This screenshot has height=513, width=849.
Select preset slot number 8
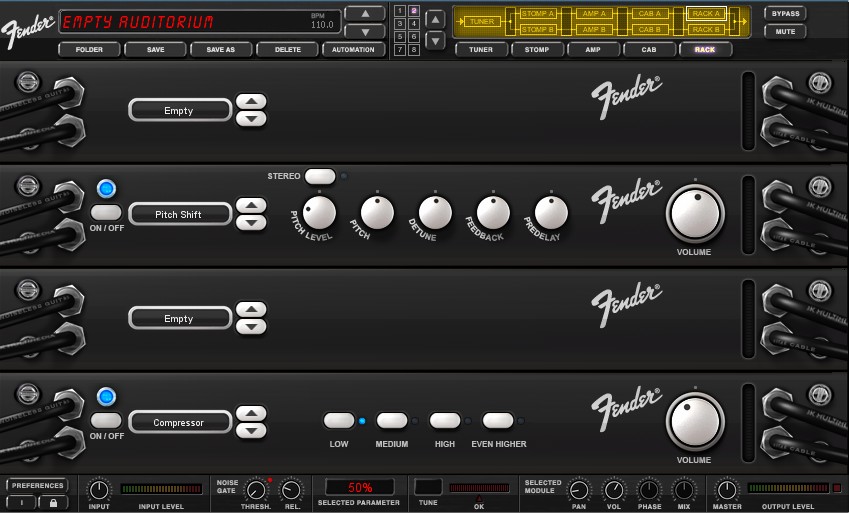point(414,50)
